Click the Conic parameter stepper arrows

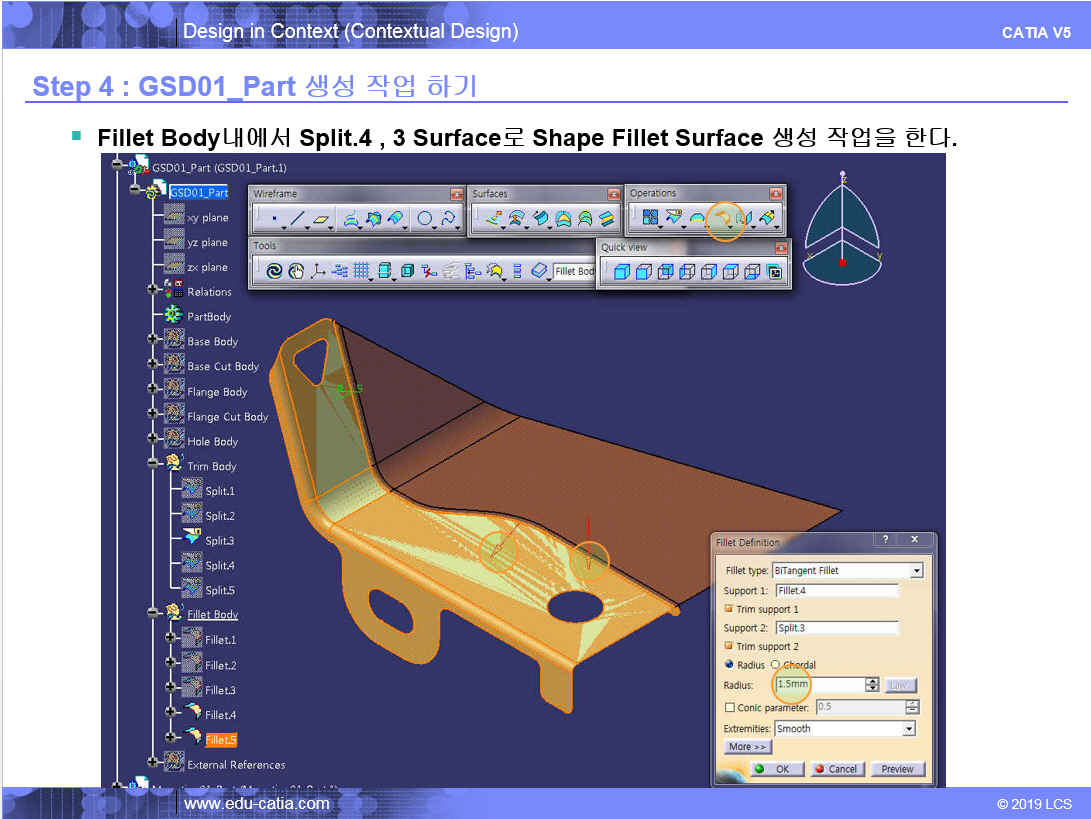913,707
